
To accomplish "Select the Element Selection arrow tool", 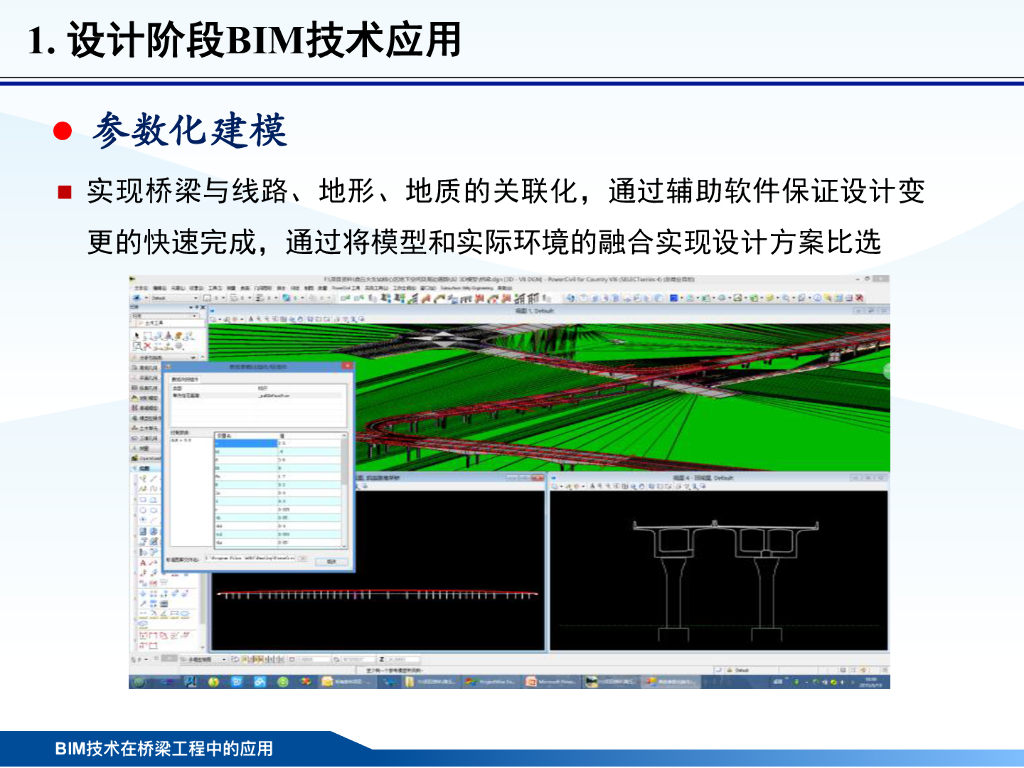I will pos(137,336).
